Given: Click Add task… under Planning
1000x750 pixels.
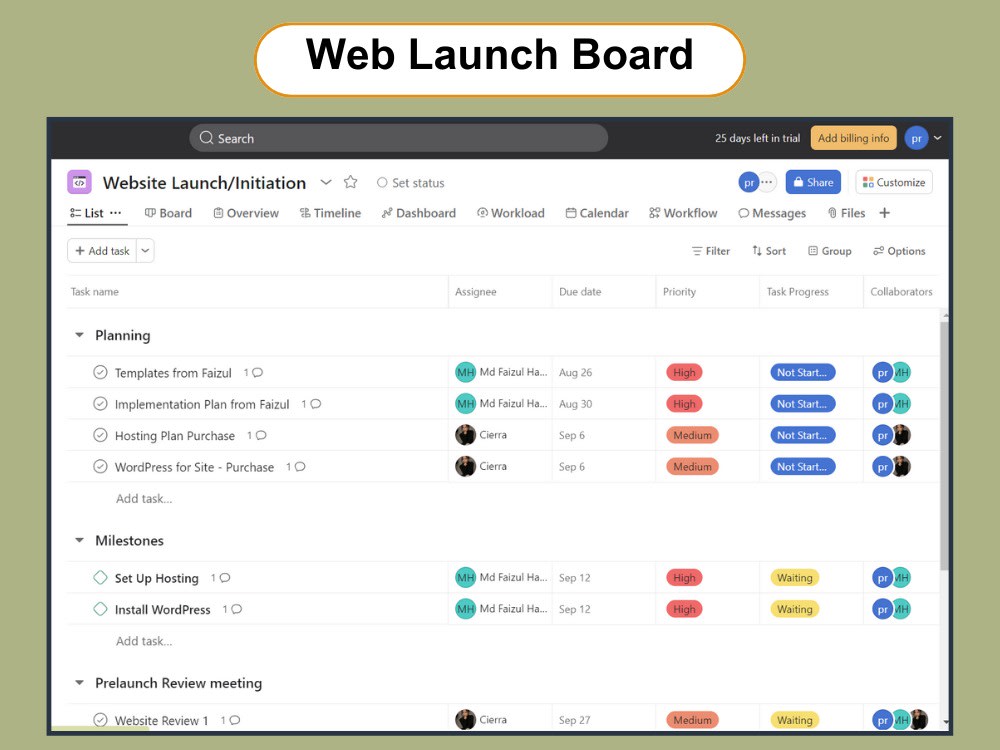Looking at the screenshot, I should (144, 499).
